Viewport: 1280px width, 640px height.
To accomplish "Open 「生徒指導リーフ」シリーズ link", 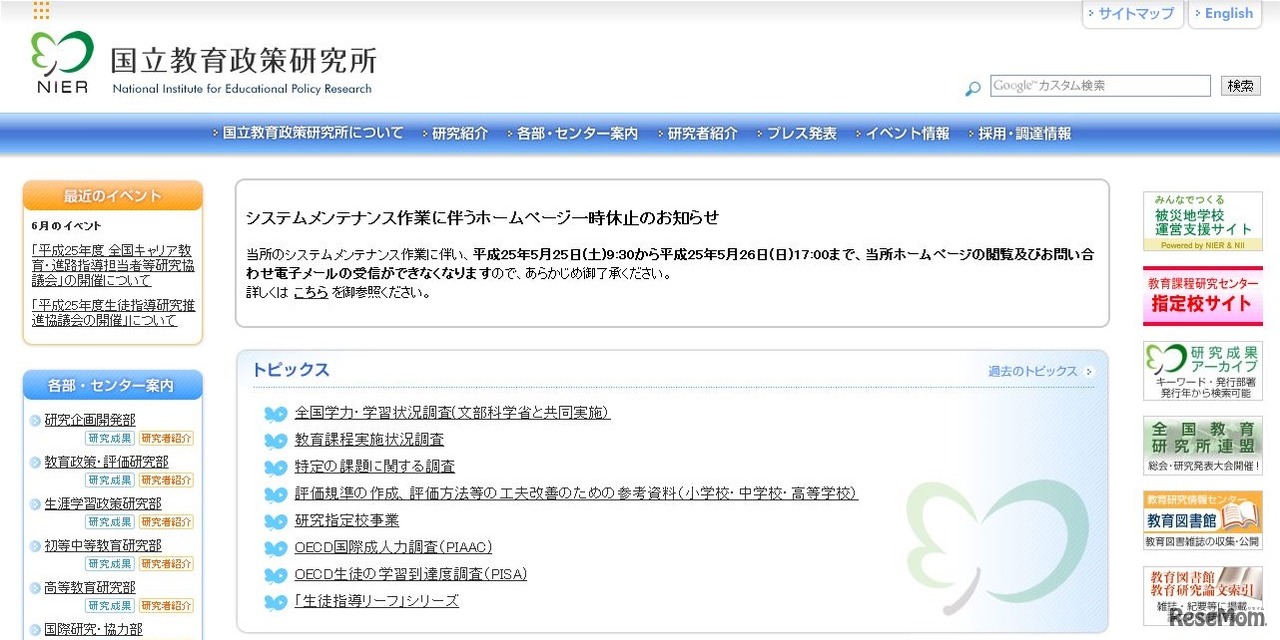I will pos(376,601).
